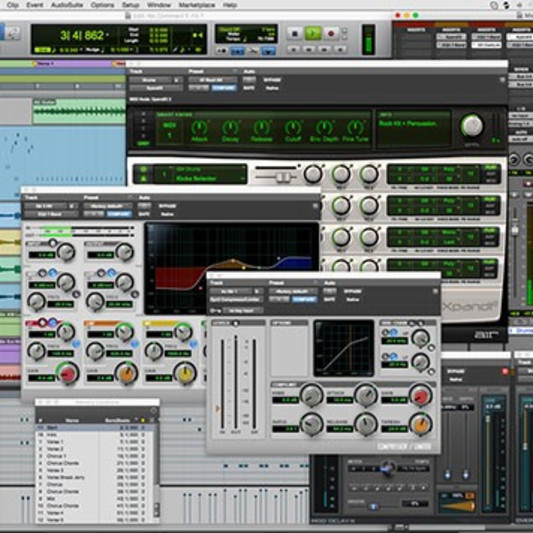Image resolution: width=533 pixels, height=533 pixels.
Task: Turn the Cutoff knob in Xpand smart knobs
Action: pyautogui.click(x=293, y=128)
